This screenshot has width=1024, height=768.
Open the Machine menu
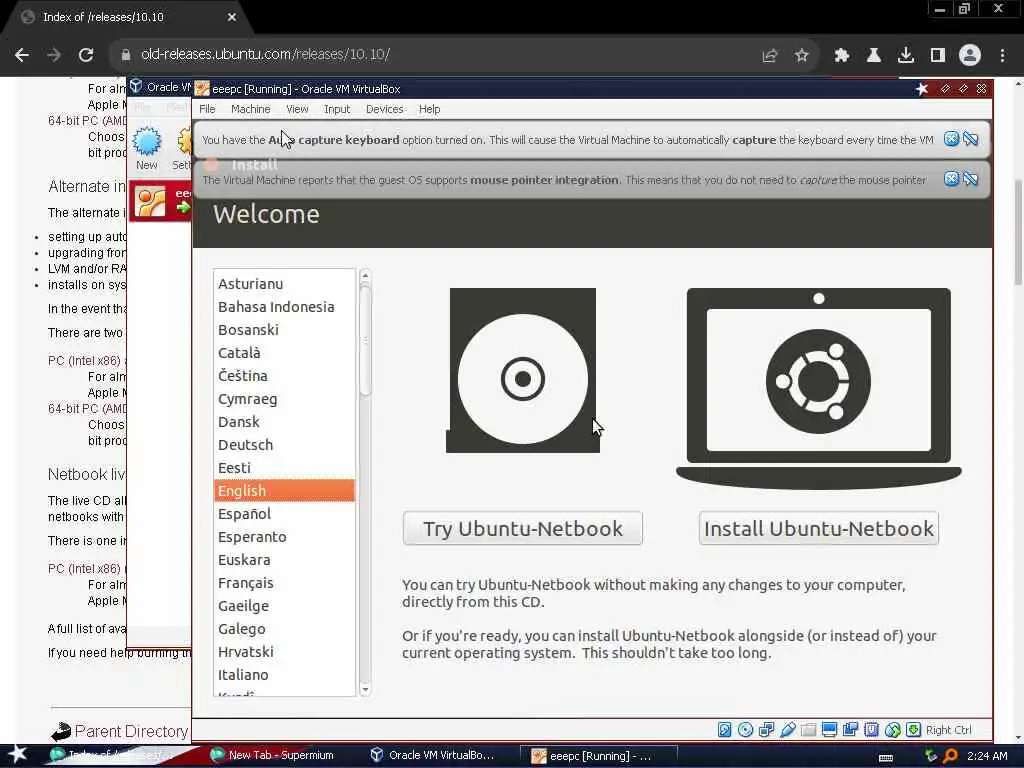point(251,109)
